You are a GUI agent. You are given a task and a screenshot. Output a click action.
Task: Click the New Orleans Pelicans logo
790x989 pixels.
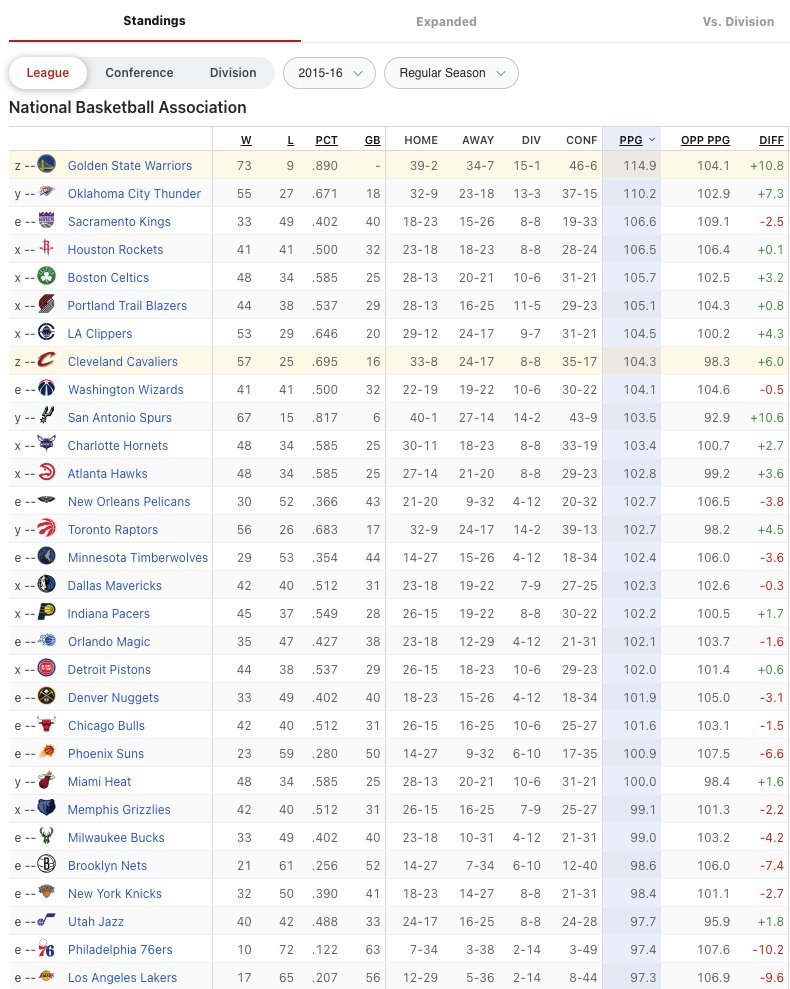[46, 501]
